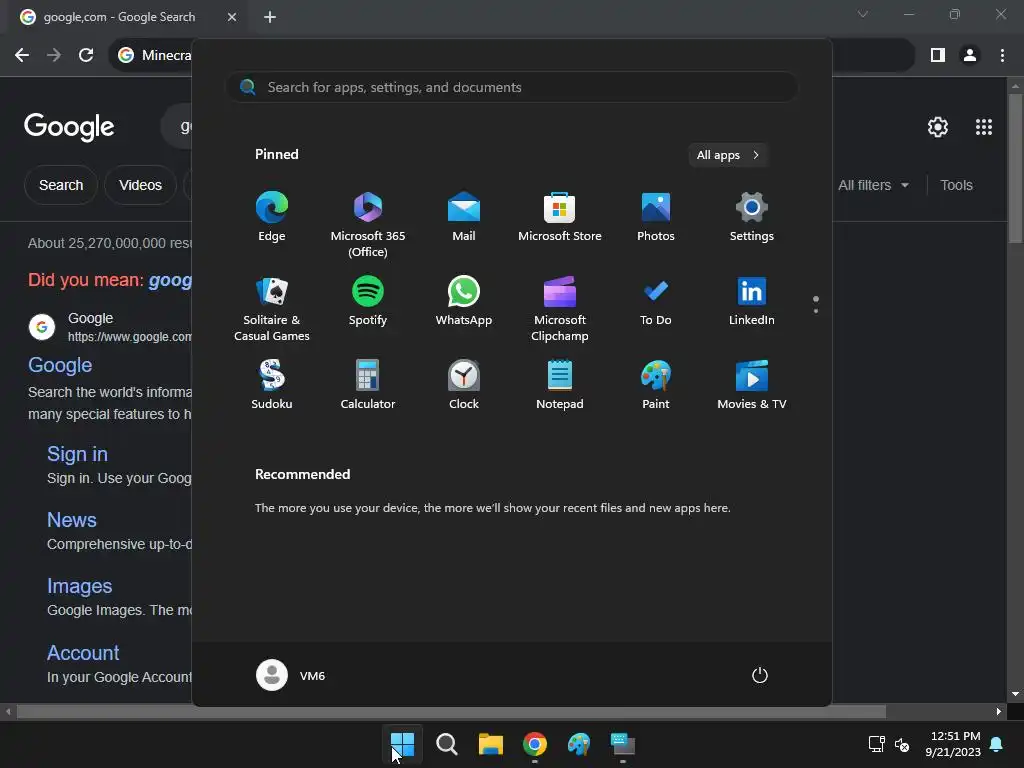Launch Microsoft Clipchamp
The image size is (1024, 768).
click(560, 308)
